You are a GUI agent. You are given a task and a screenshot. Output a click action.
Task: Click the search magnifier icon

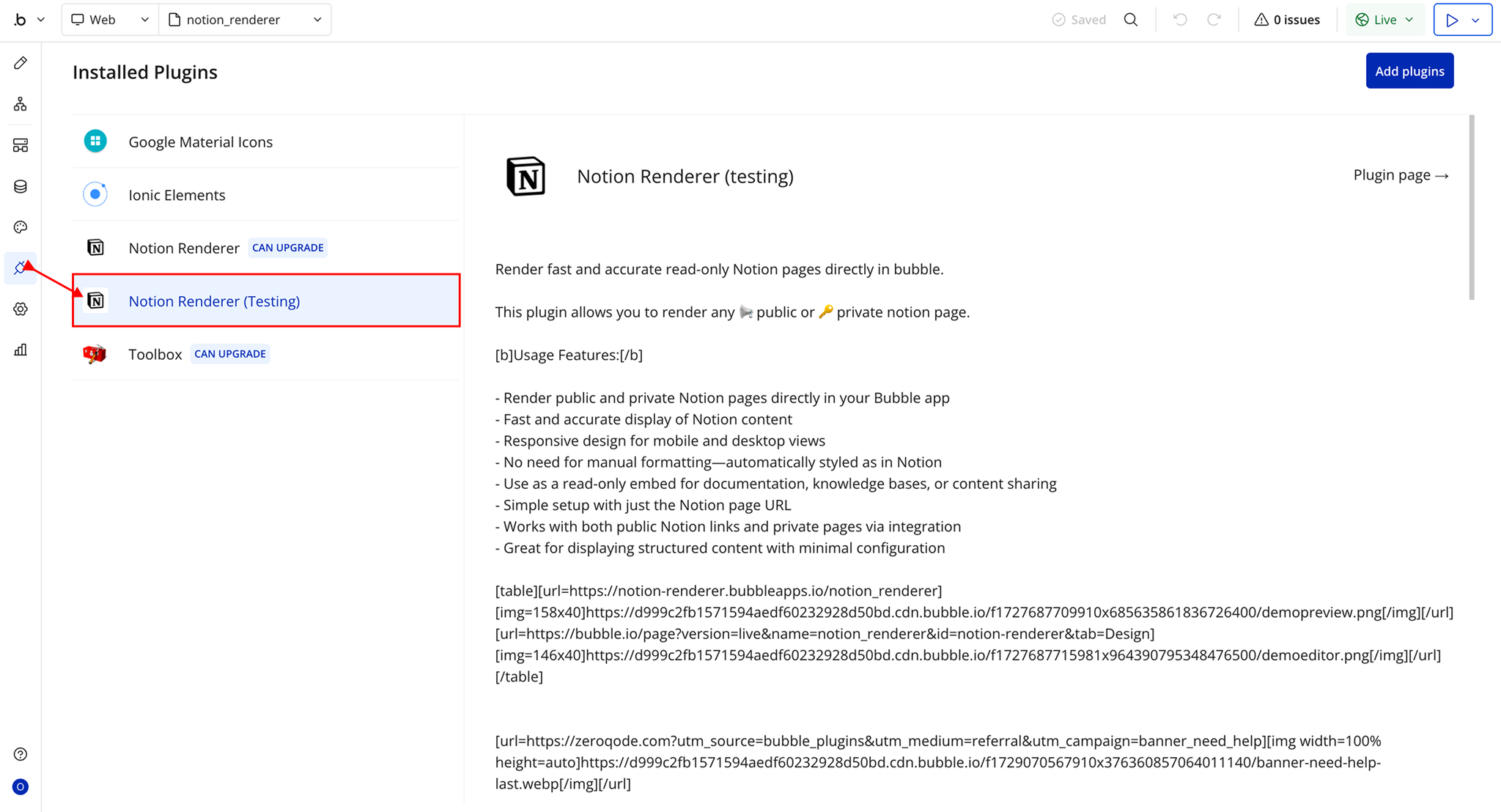[x=1131, y=20]
